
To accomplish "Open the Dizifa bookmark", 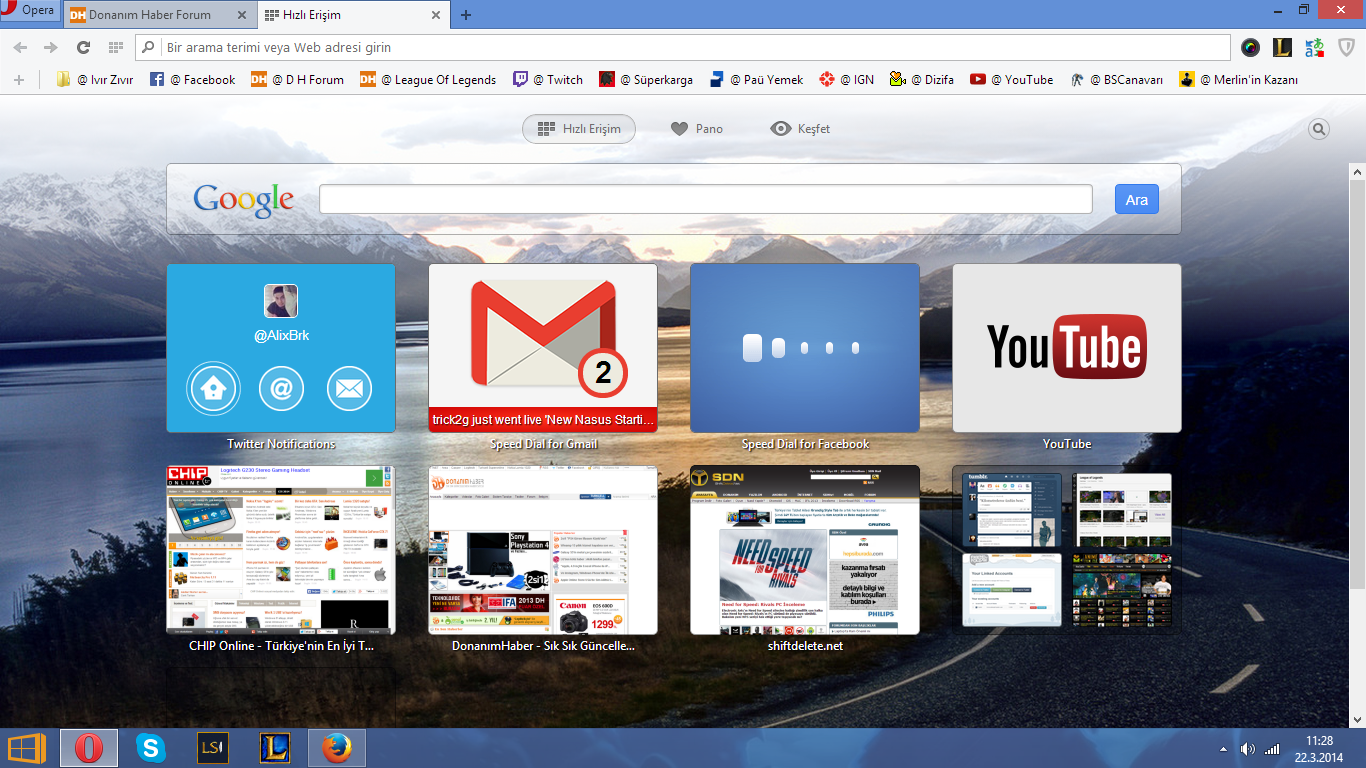I will pyautogui.click(x=921, y=79).
